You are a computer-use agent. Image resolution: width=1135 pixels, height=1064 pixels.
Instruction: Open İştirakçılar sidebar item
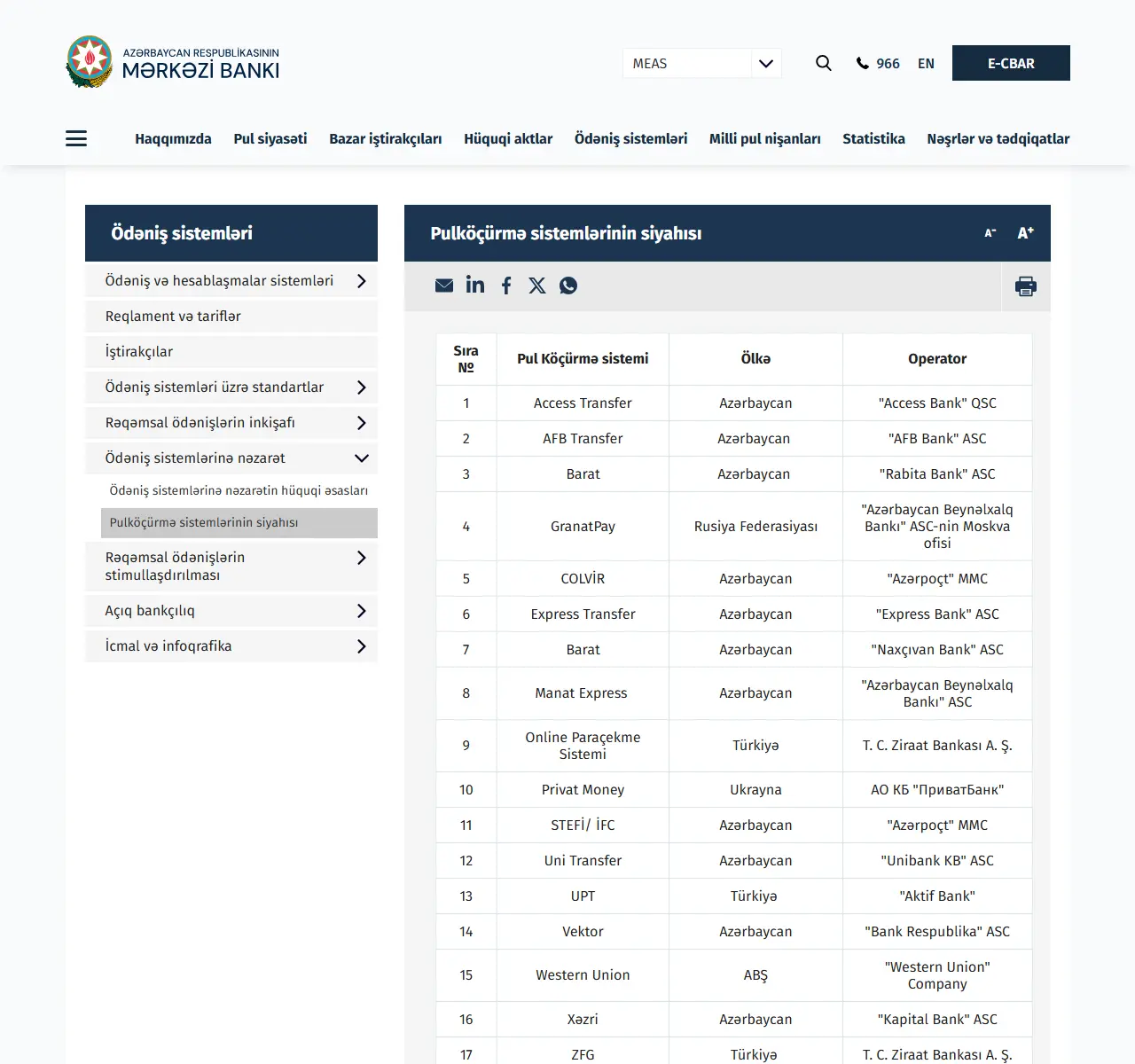pyautogui.click(x=231, y=352)
